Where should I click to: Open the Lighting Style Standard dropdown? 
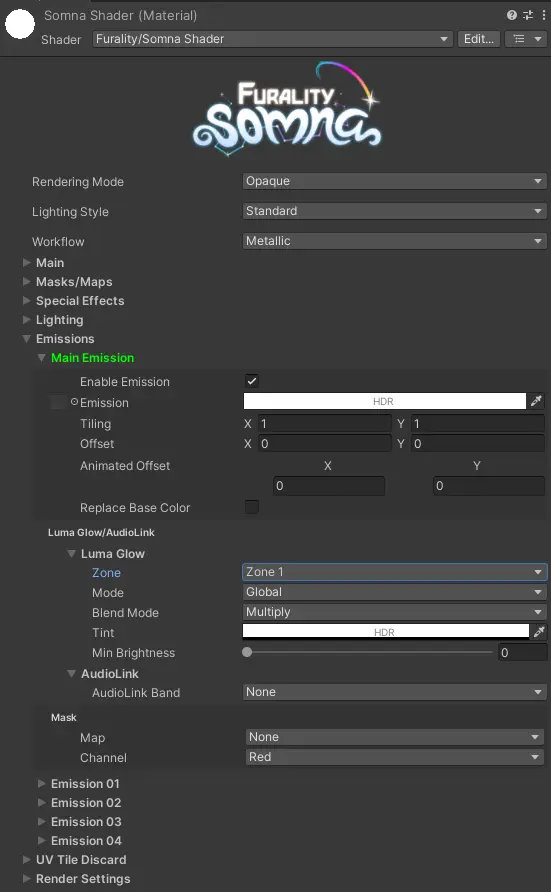click(395, 211)
